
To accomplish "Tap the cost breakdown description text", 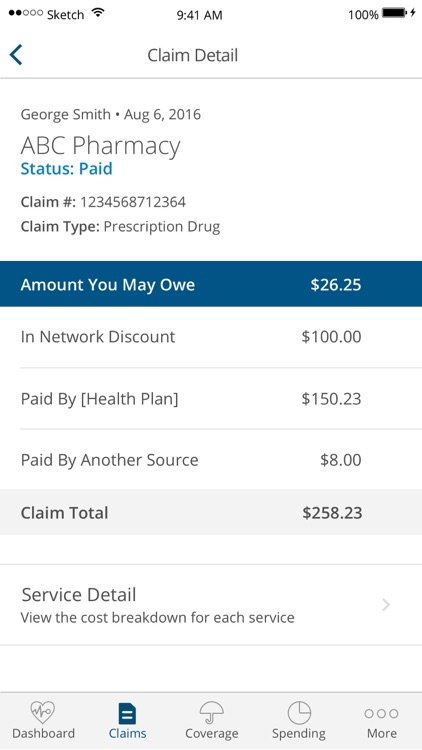I will pos(157,618).
